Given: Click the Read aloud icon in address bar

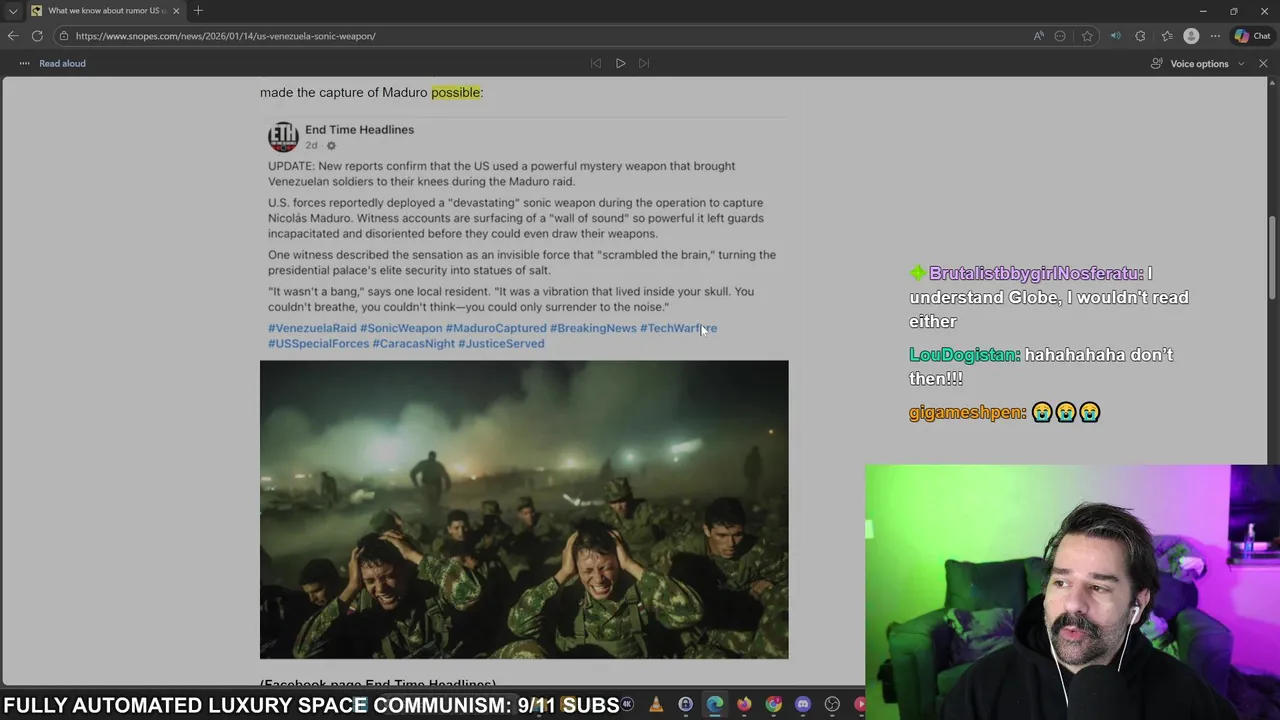Looking at the screenshot, I should (1038, 36).
